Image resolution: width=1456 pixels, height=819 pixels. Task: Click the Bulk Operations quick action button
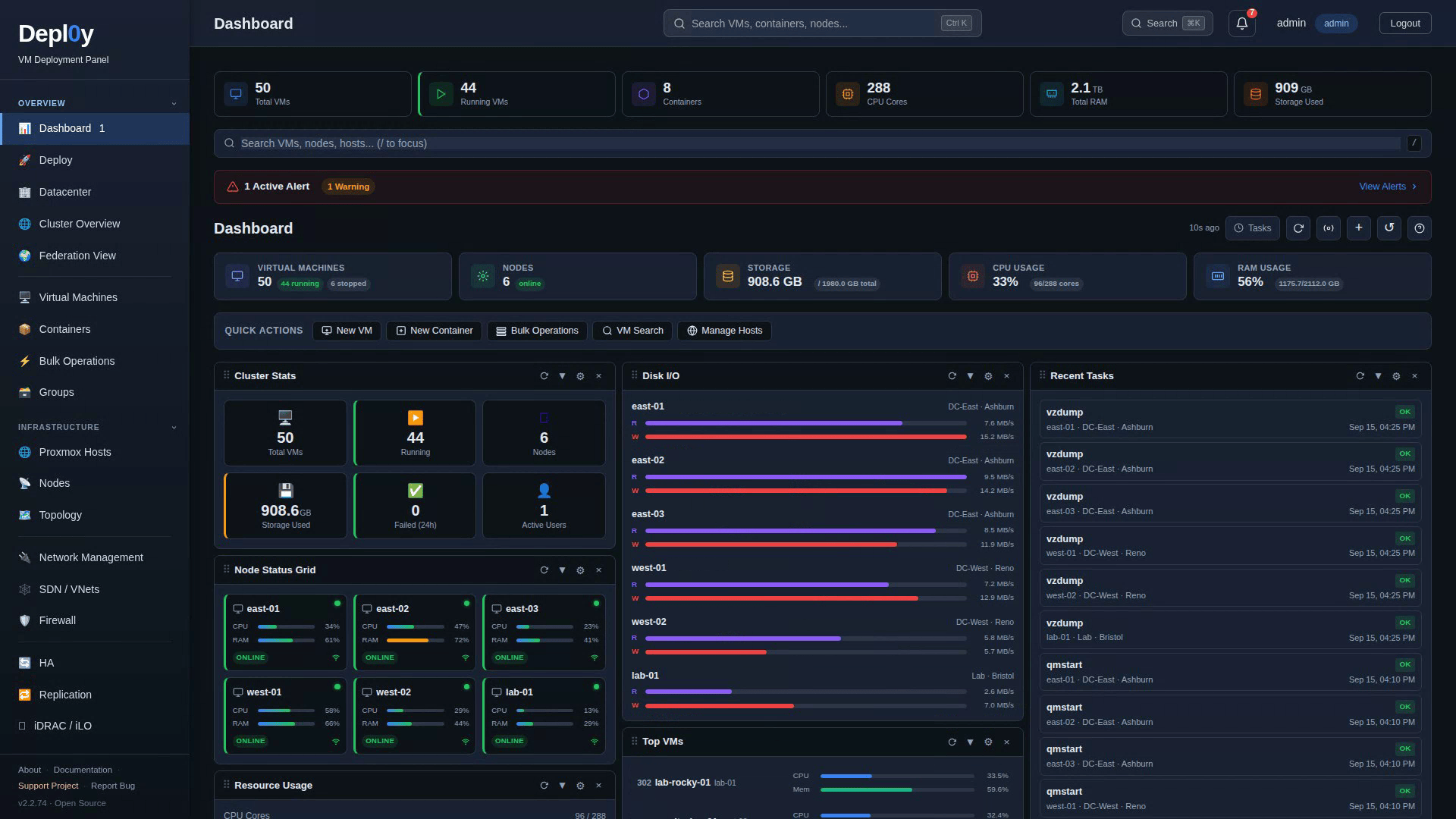click(x=537, y=331)
